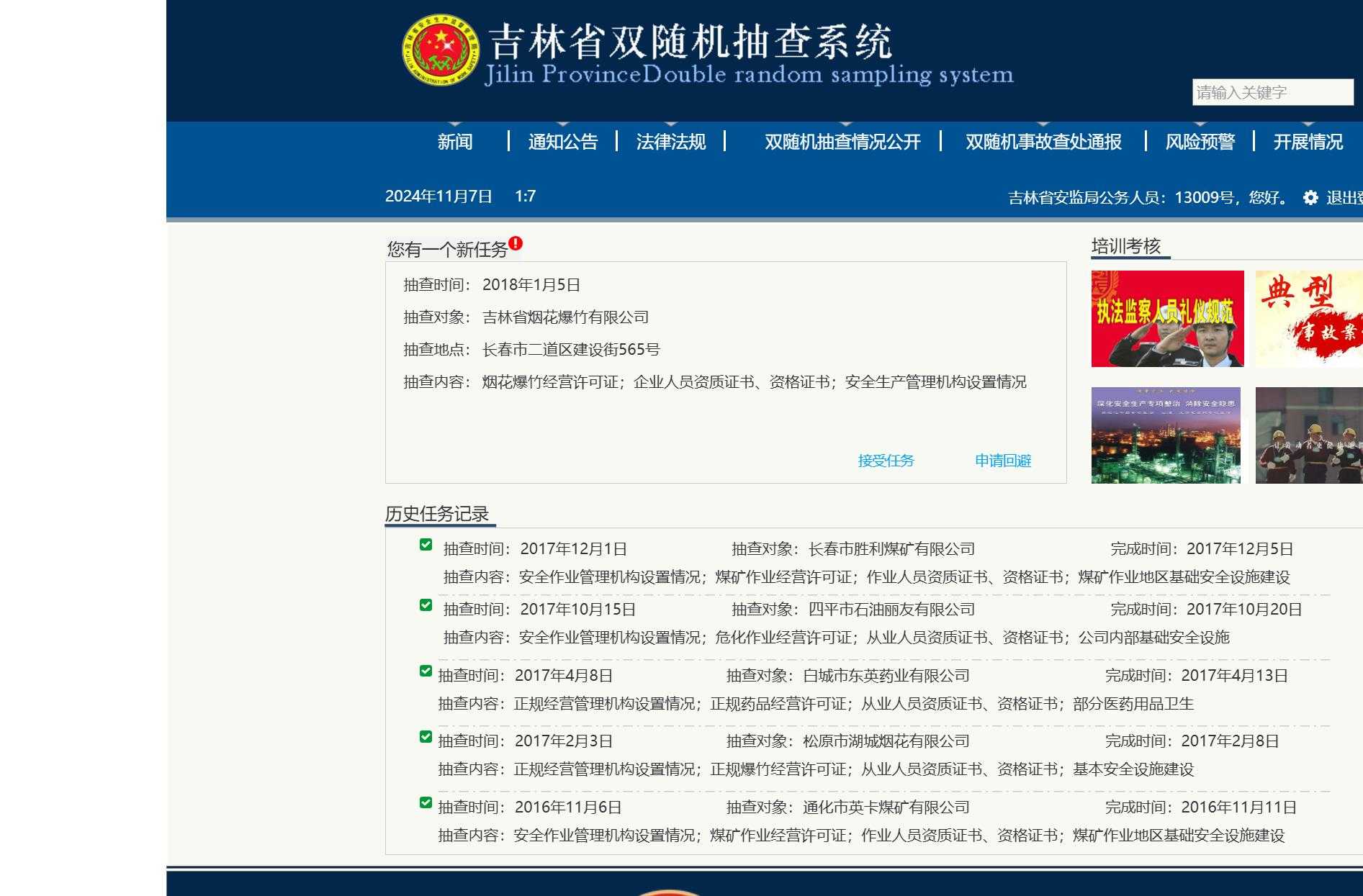Click the red notification badge beside 您有一个新任务
Screen dimensions: 1363x896
tap(516, 244)
